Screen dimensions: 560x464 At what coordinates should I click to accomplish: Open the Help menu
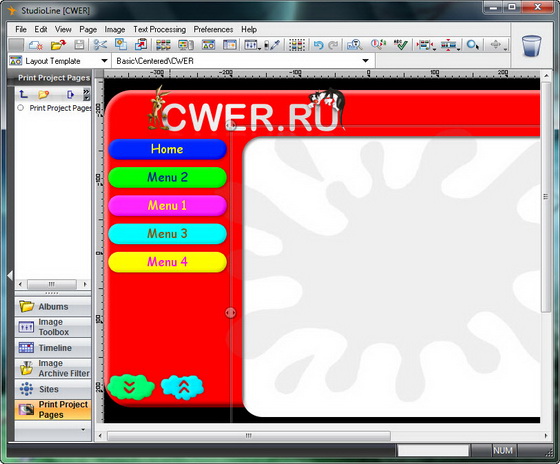[249, 29]
